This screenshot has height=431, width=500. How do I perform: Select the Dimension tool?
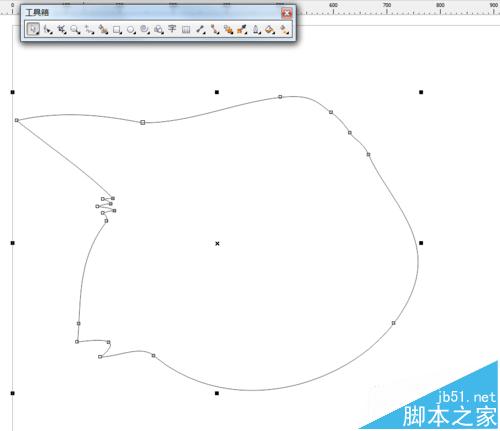(x=200, y=30)
